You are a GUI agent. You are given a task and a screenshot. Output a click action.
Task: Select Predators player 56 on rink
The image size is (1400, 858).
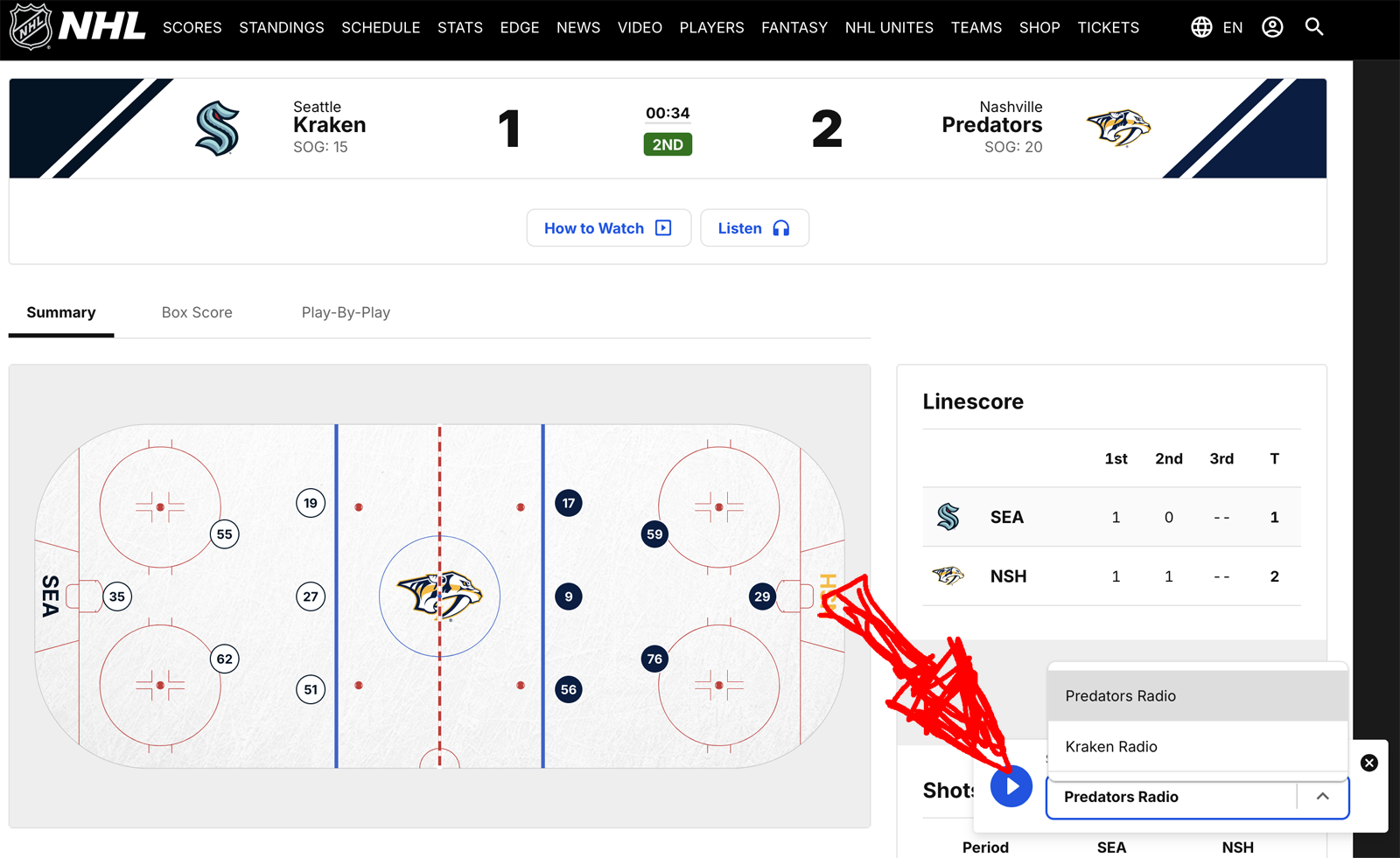[x=569, y=689]
